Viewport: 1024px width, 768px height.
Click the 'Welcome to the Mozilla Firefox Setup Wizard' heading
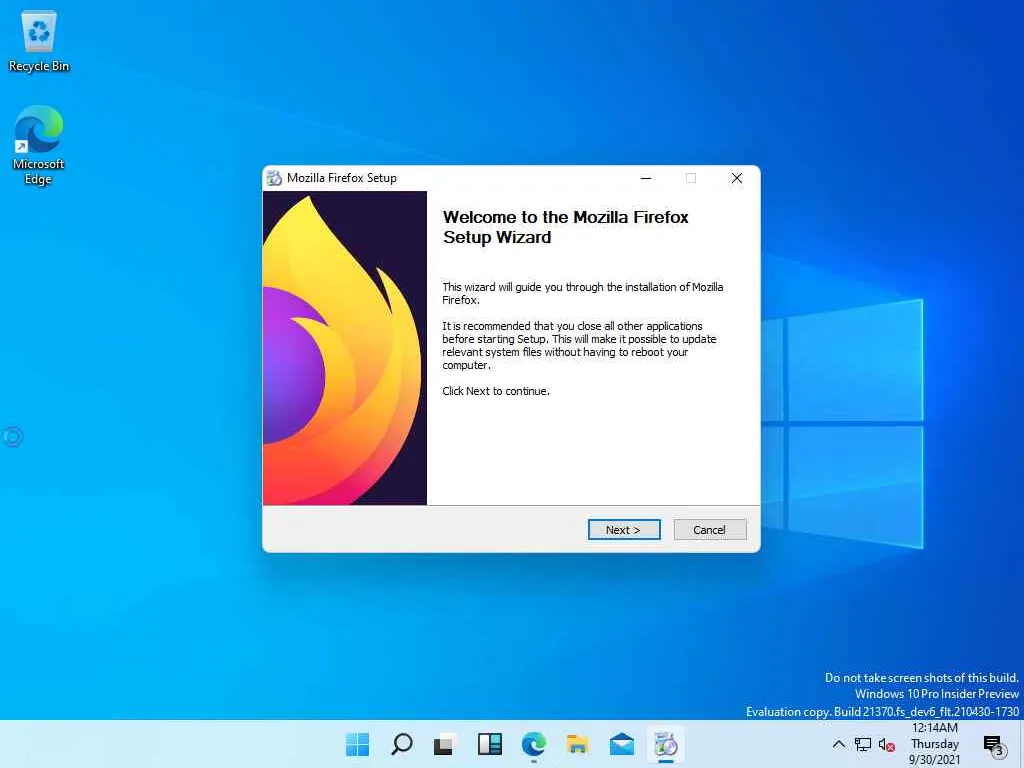coord(566,227)
